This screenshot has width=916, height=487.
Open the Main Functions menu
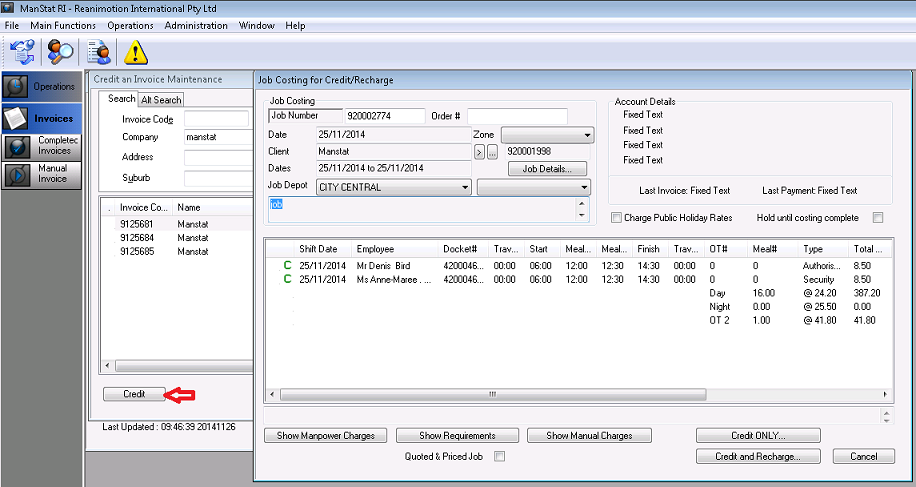(63, 26)
